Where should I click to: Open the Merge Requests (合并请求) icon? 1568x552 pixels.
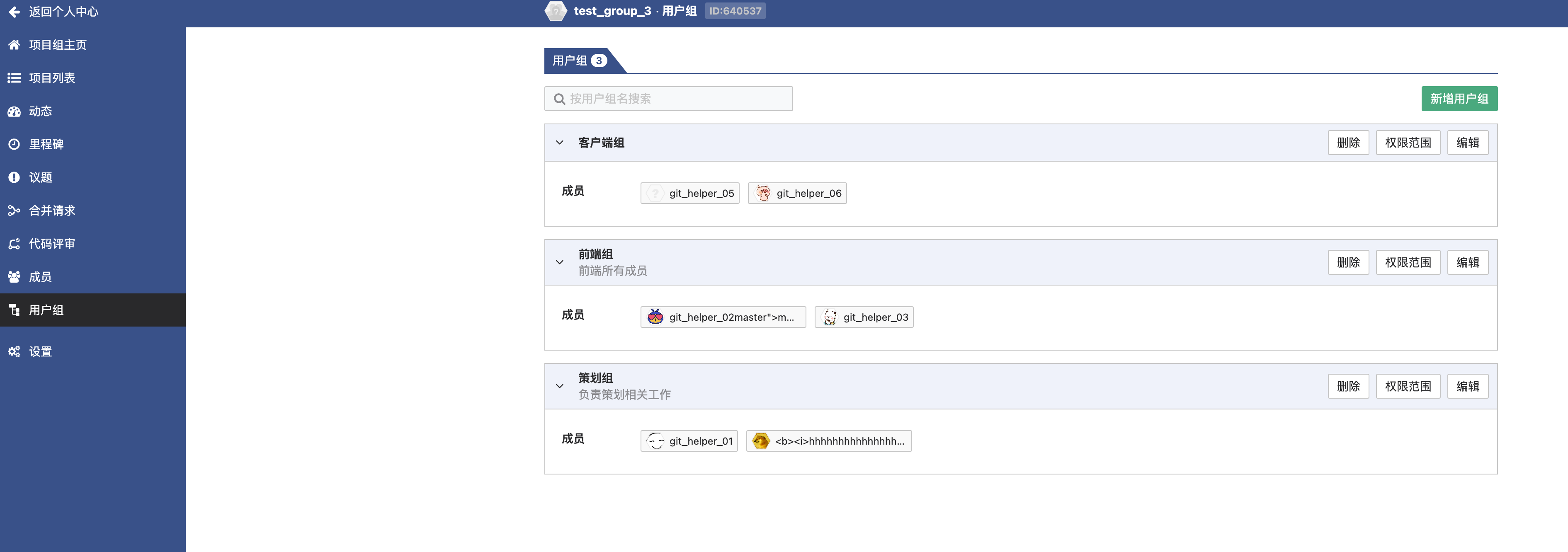(x=14, y=211)
